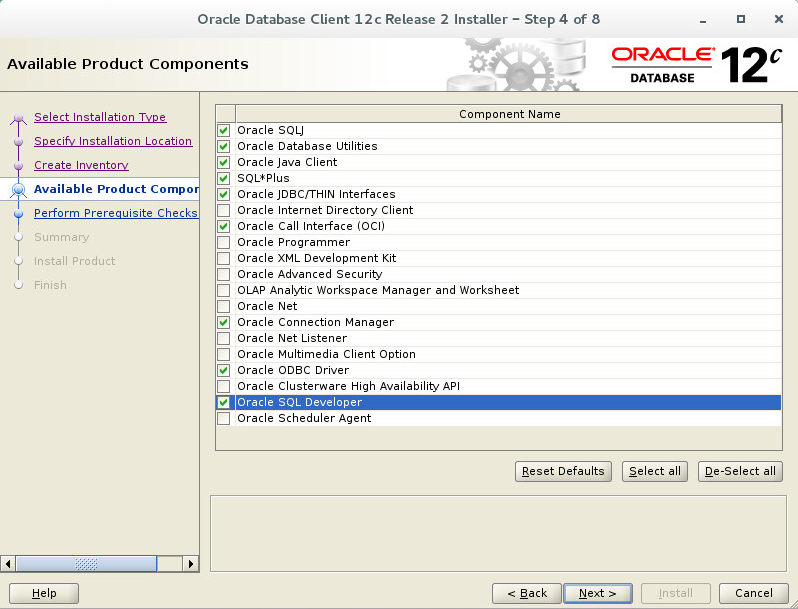
Task: Select Oracle XML Development Kit row text
Action: [x=317, y=258]
